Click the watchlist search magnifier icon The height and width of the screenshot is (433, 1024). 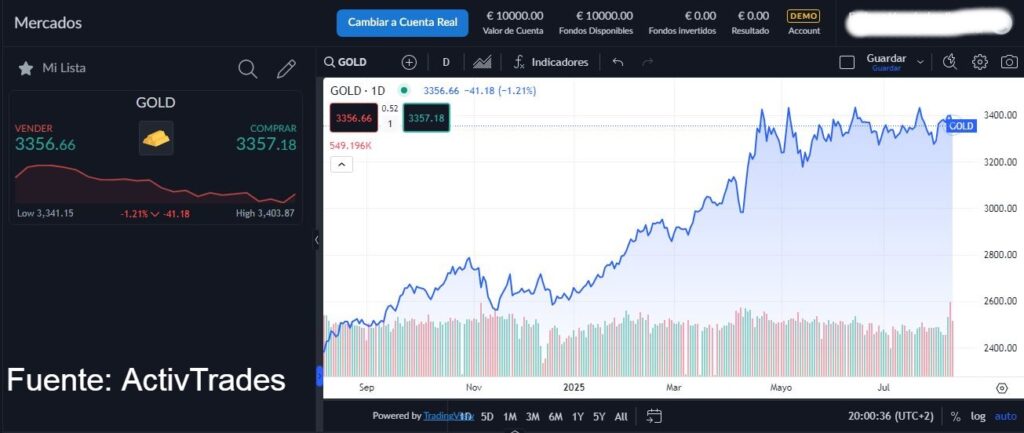pos(248,69)
